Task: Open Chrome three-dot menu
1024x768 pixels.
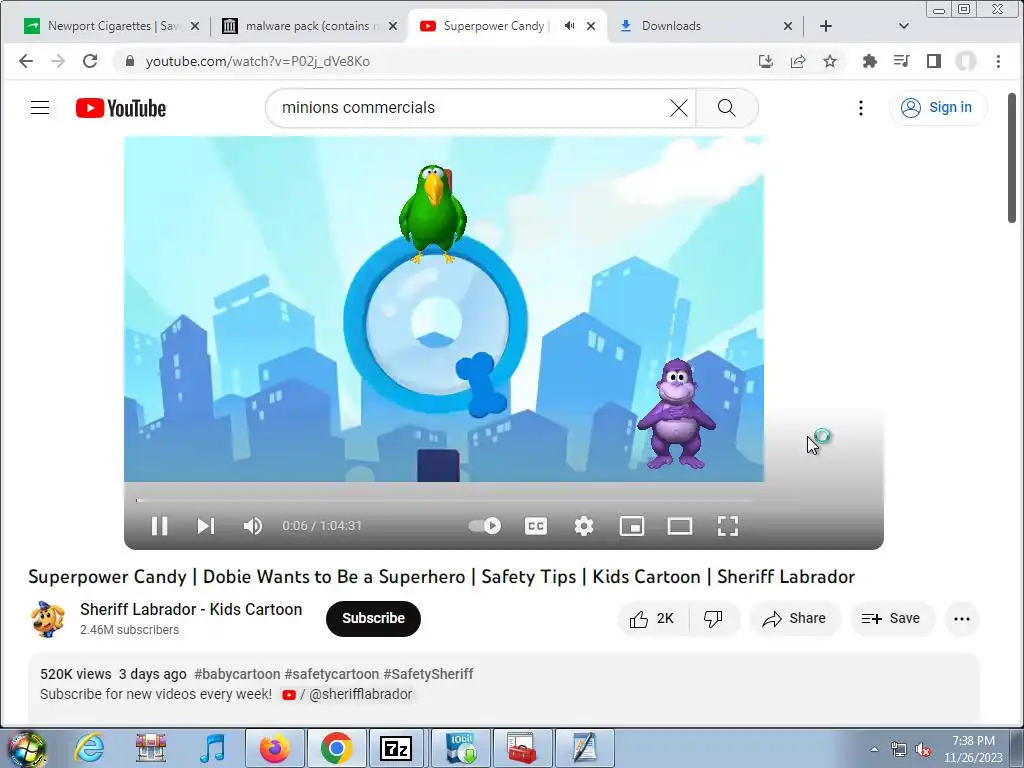Action: (x=998, y=61)
